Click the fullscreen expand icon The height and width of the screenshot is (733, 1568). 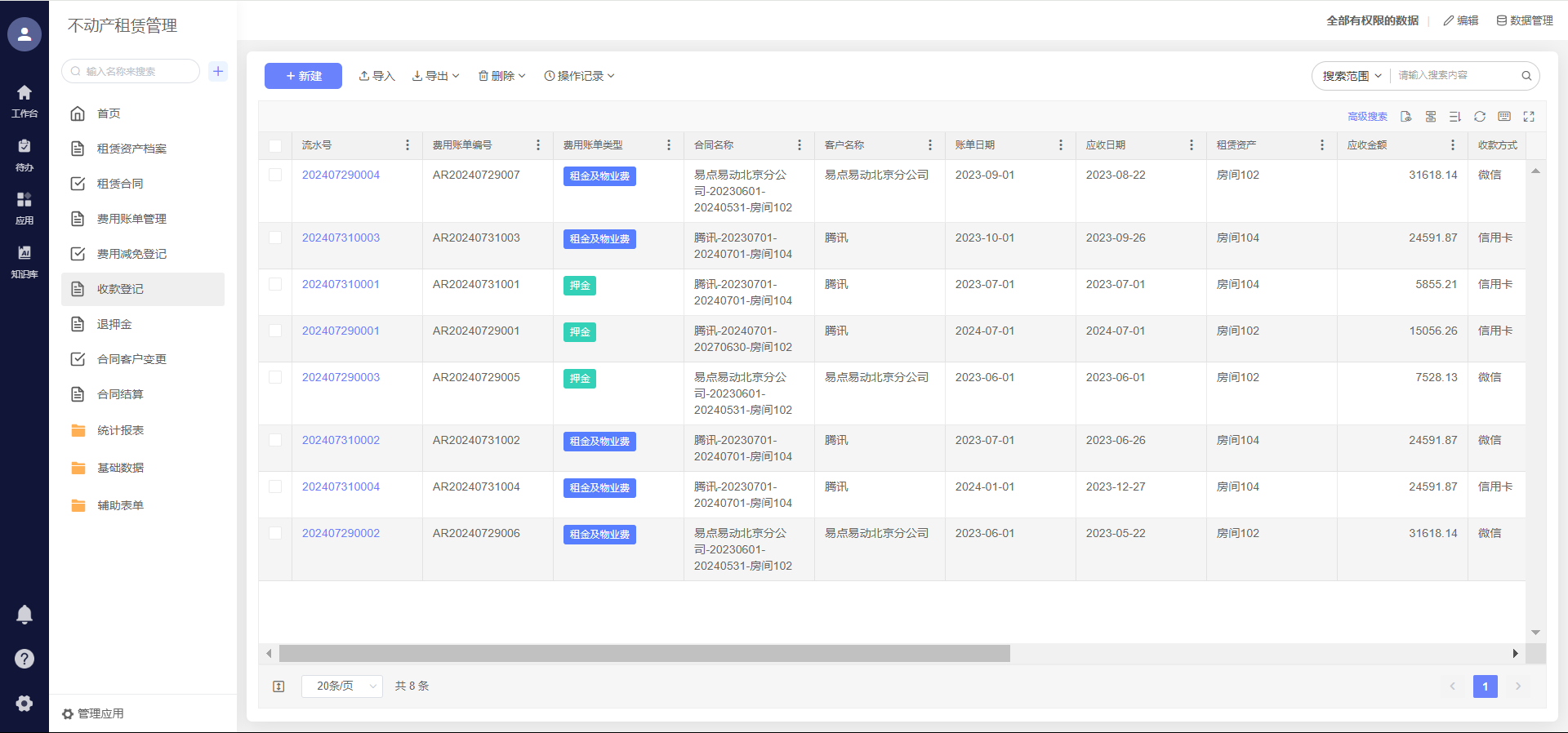pos(1529,117)
